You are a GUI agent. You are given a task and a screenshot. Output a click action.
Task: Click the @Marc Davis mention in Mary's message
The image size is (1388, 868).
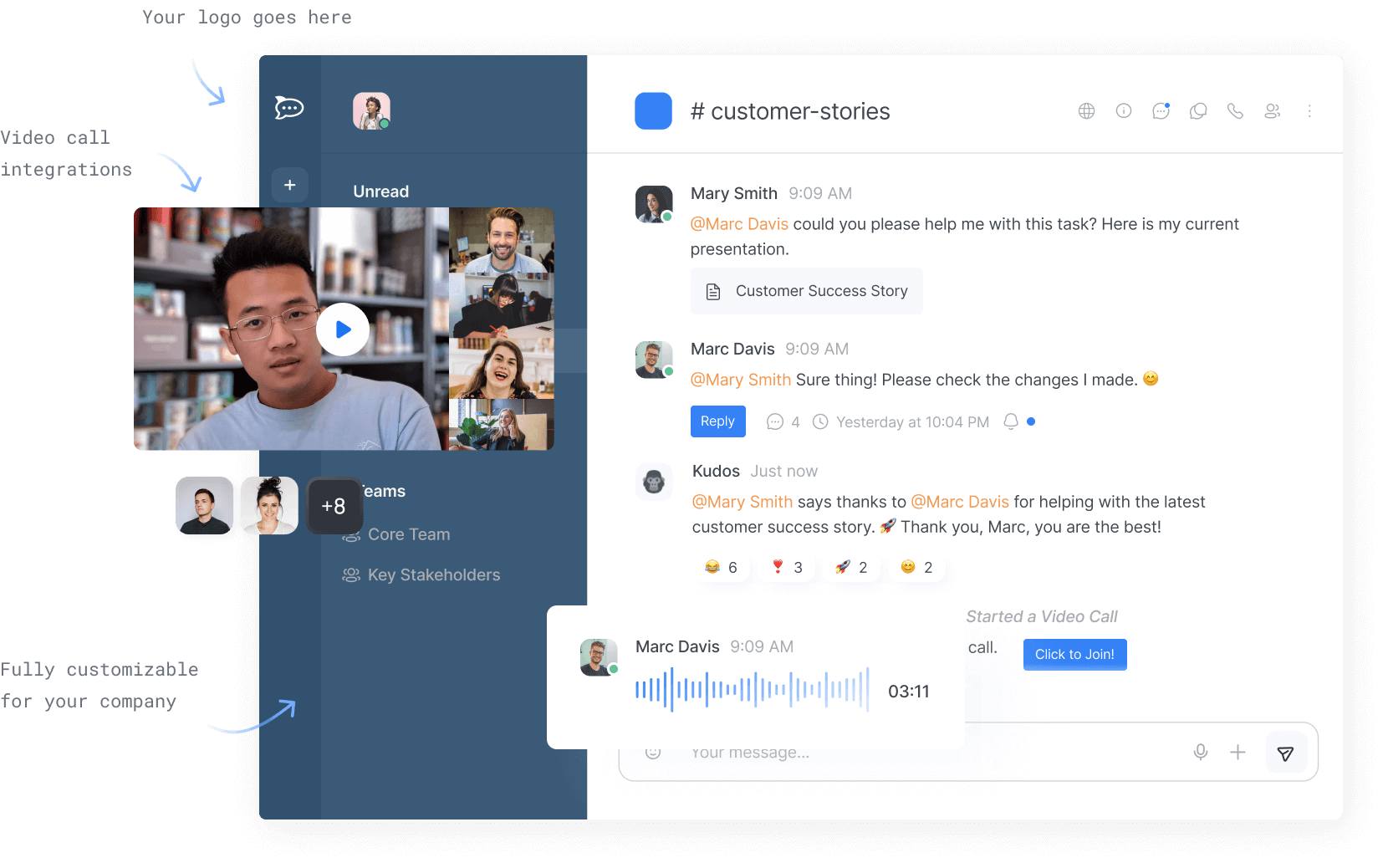click(x=739, y=224)
